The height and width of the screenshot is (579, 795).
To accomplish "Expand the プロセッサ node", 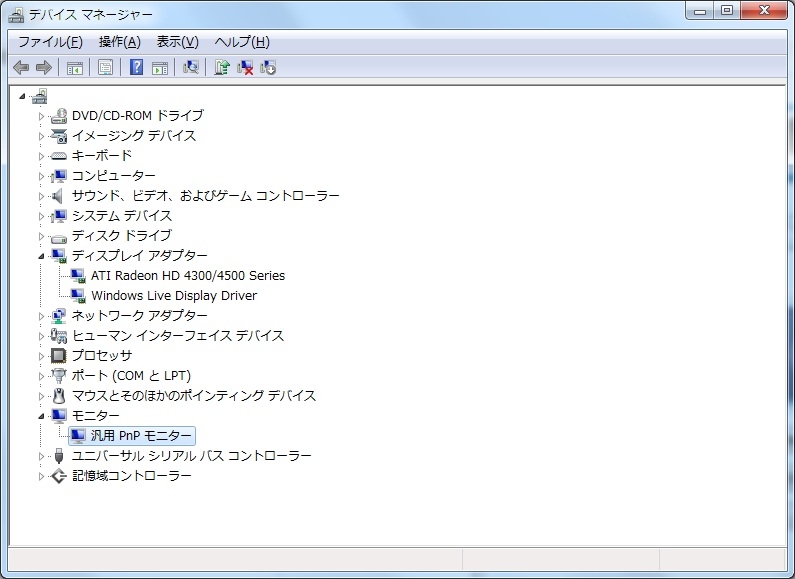I will click(x=42, y=356).
